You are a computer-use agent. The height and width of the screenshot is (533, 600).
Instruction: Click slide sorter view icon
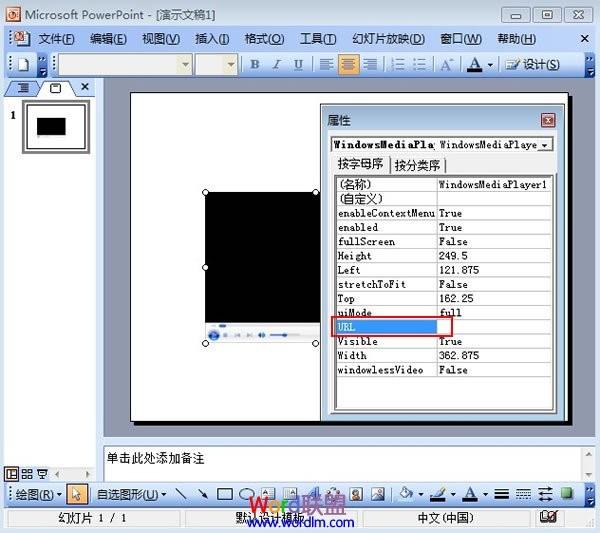(27, 474)
